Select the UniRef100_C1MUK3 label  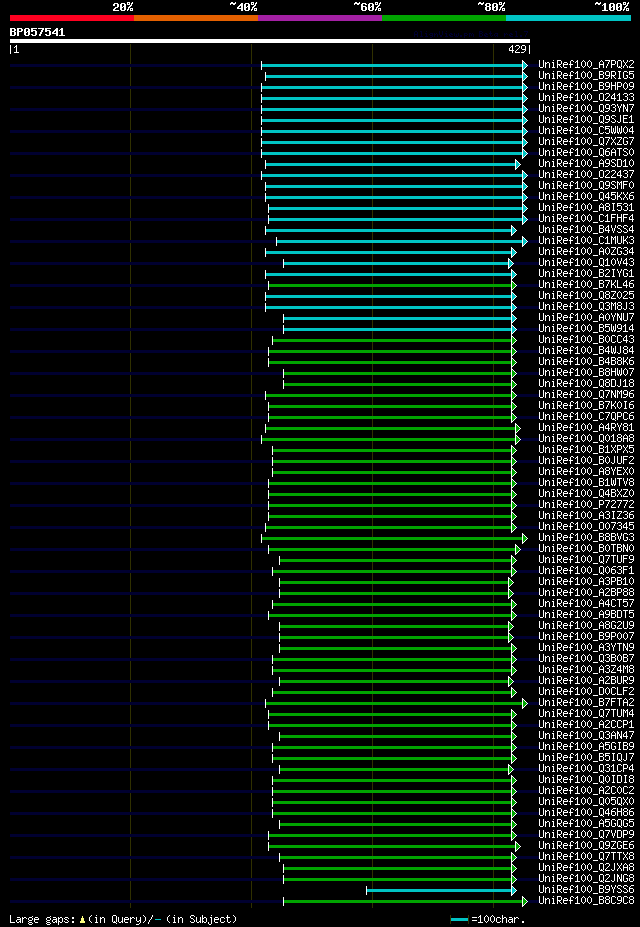click(x=586, y=241)
